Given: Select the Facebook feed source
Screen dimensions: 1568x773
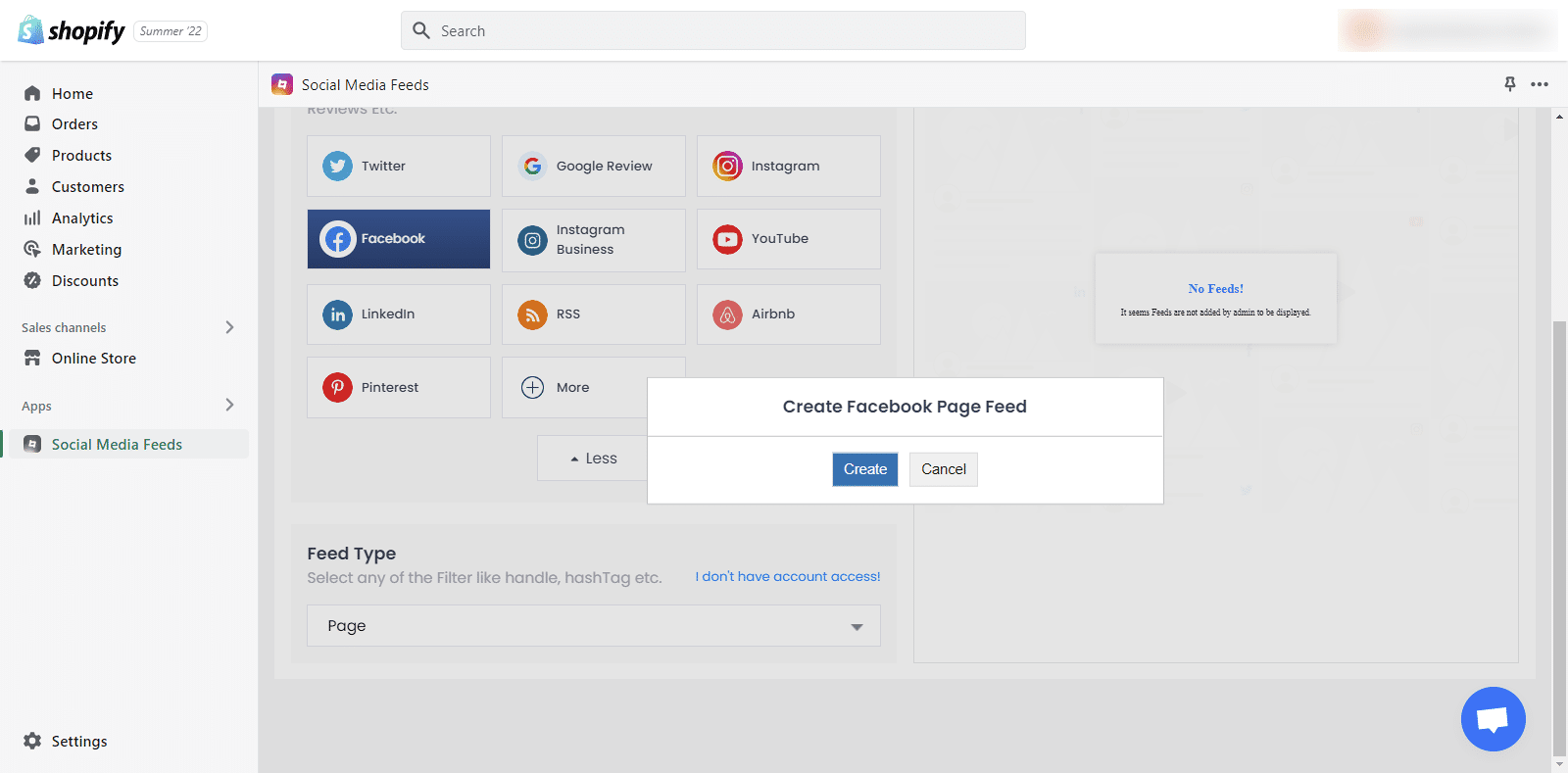Looking at the screenshot, I should coord(399,239).
